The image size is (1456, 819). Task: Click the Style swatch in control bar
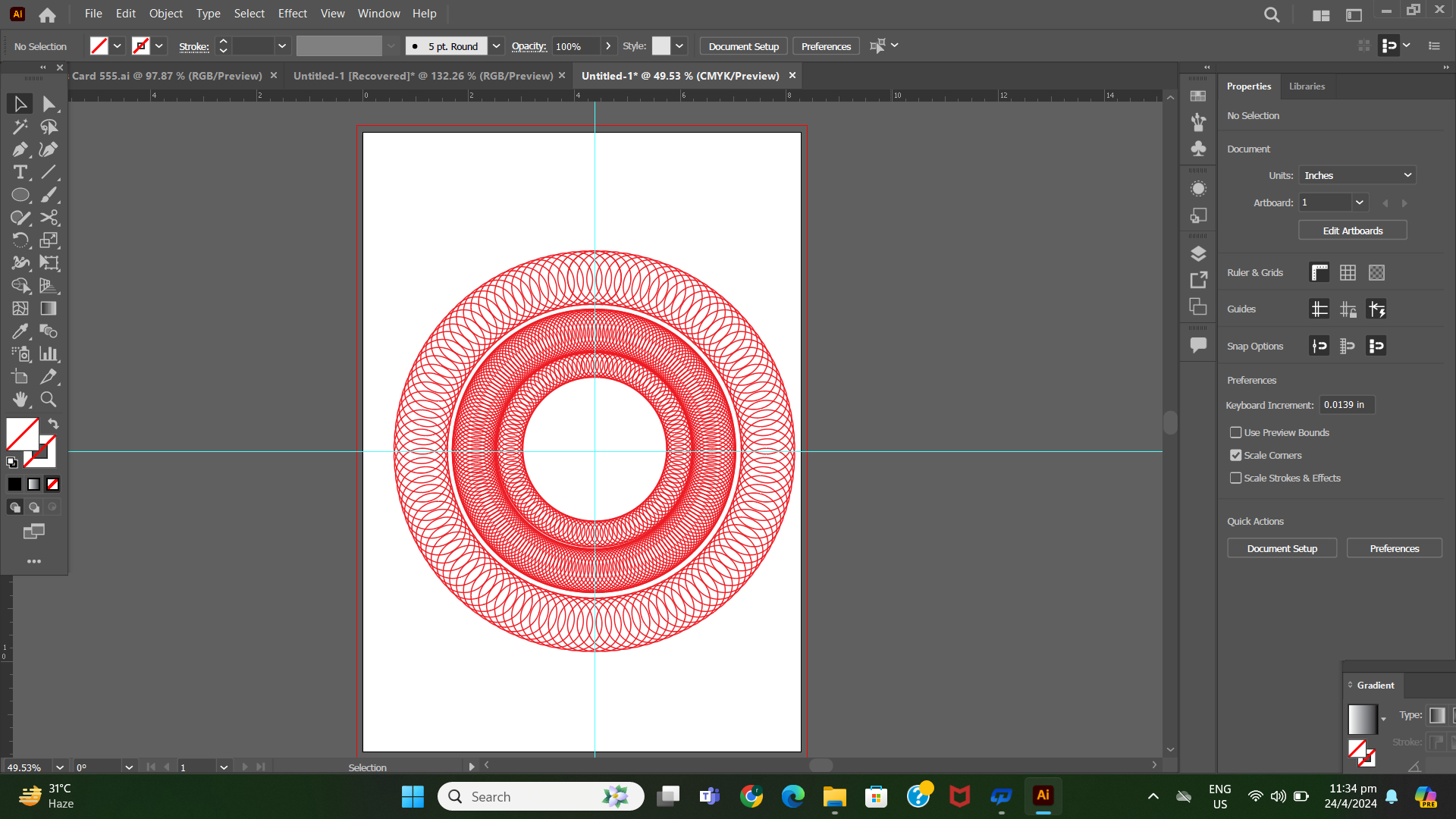(661, 46)
